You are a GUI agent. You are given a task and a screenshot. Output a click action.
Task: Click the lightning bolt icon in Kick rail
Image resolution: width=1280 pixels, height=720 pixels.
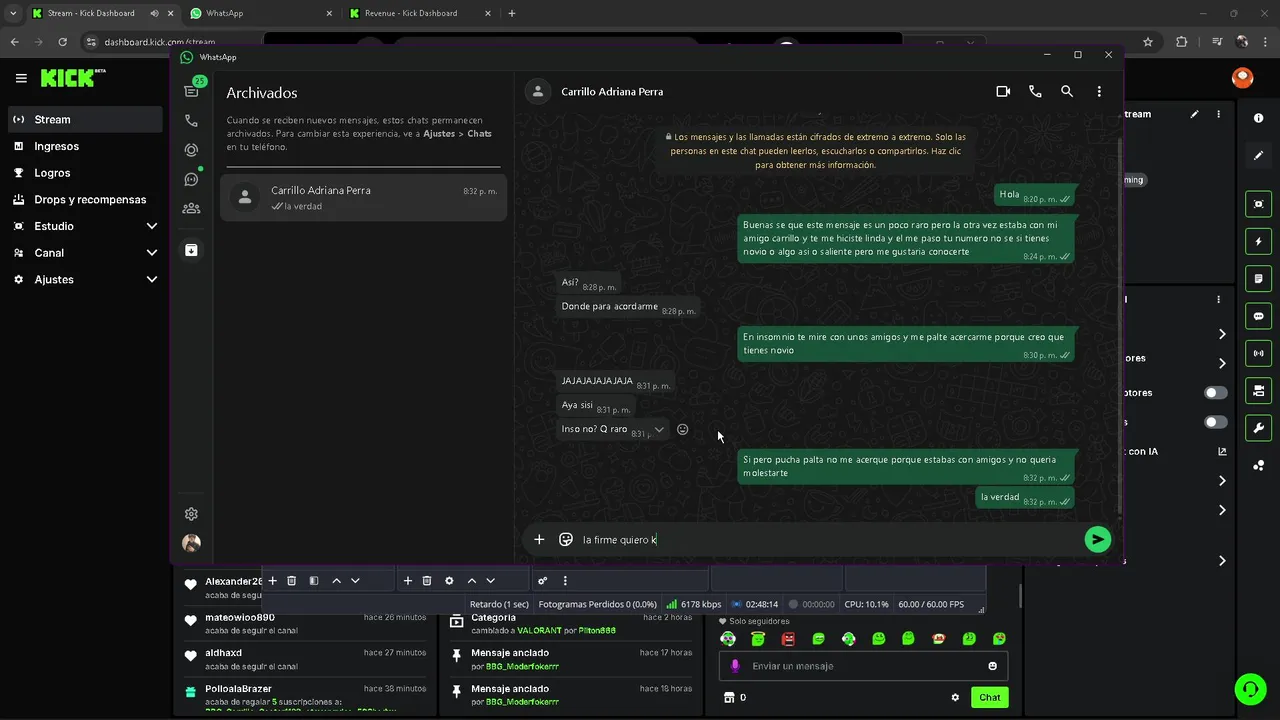click(1258, 241)
